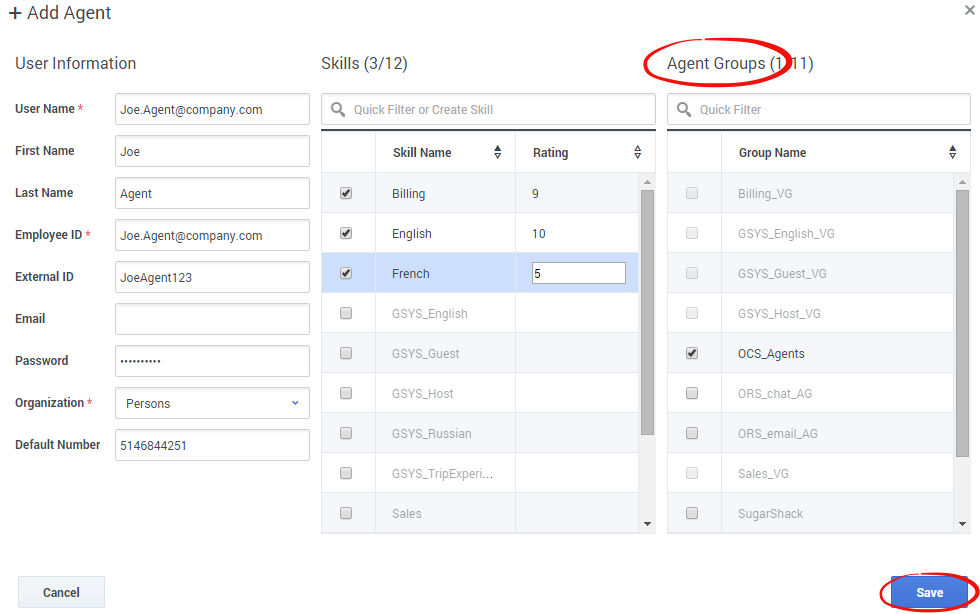Sort skills by Rating column arrows
The height and width of the screenshot is (614, 980).
(638, 153)
